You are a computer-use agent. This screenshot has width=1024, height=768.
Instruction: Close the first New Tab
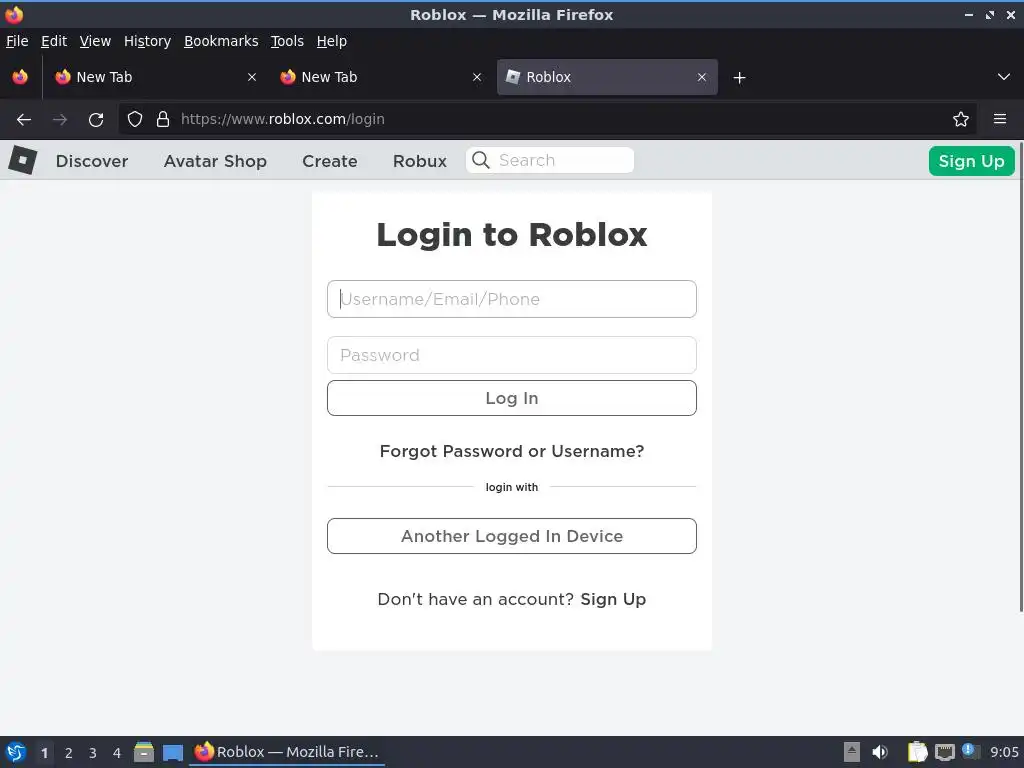(x=251, y=77)
